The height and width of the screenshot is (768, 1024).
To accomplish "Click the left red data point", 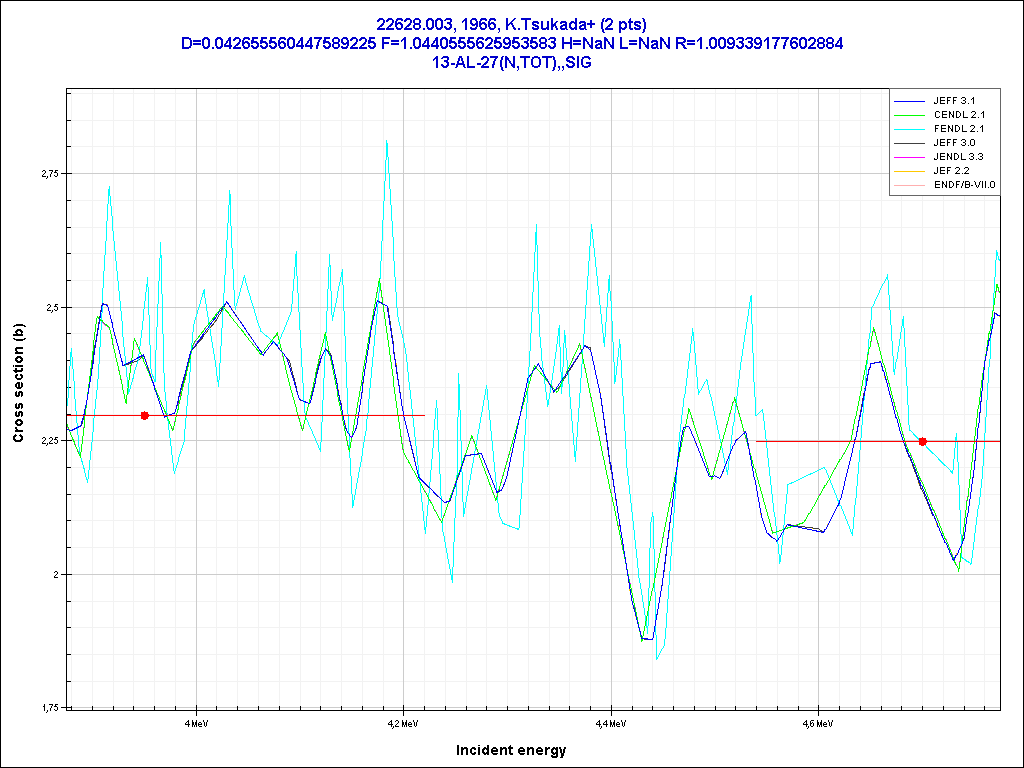I will [145, 415].
